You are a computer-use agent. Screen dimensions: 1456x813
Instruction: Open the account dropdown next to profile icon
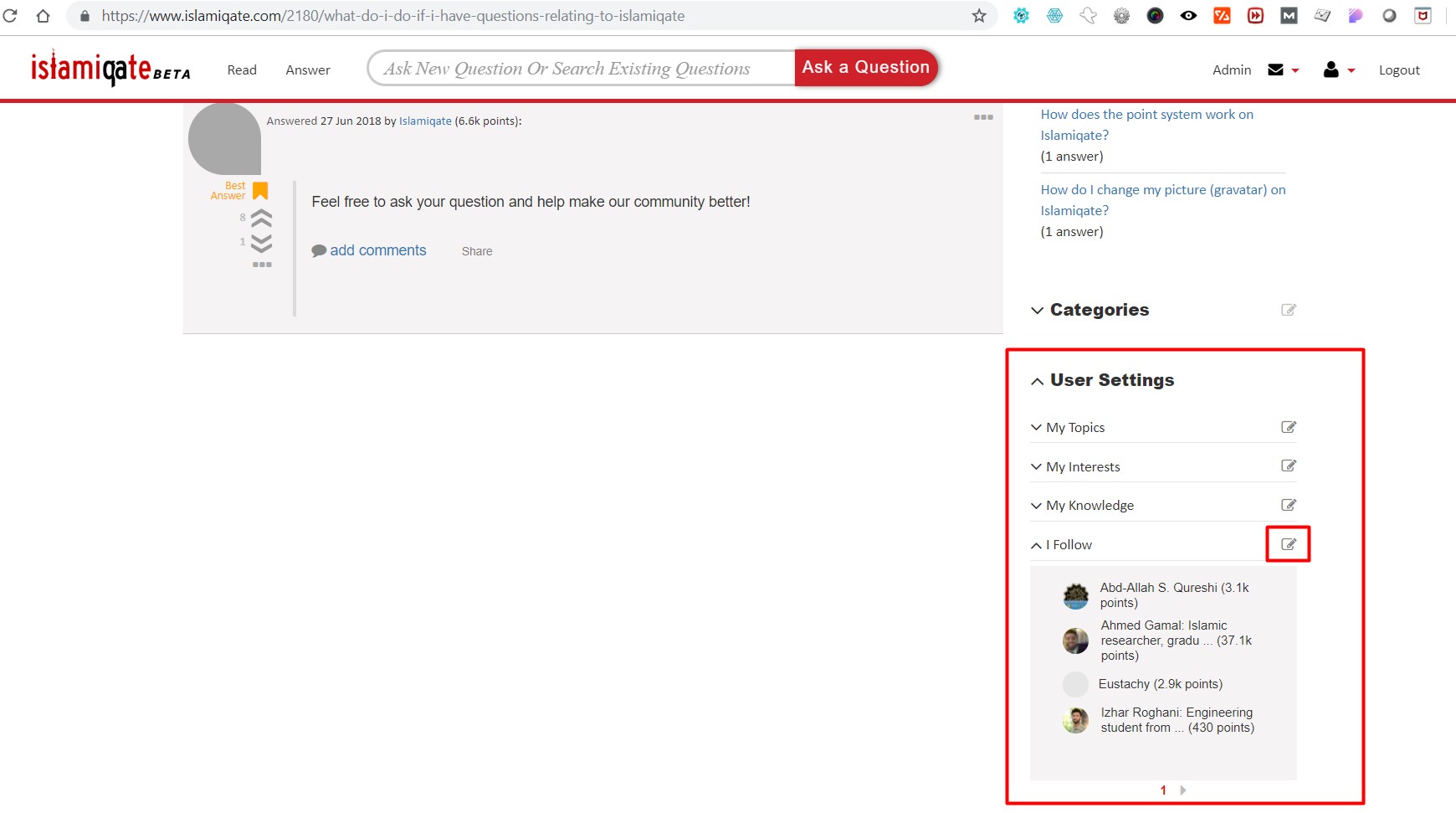(x=1352, y=69)
